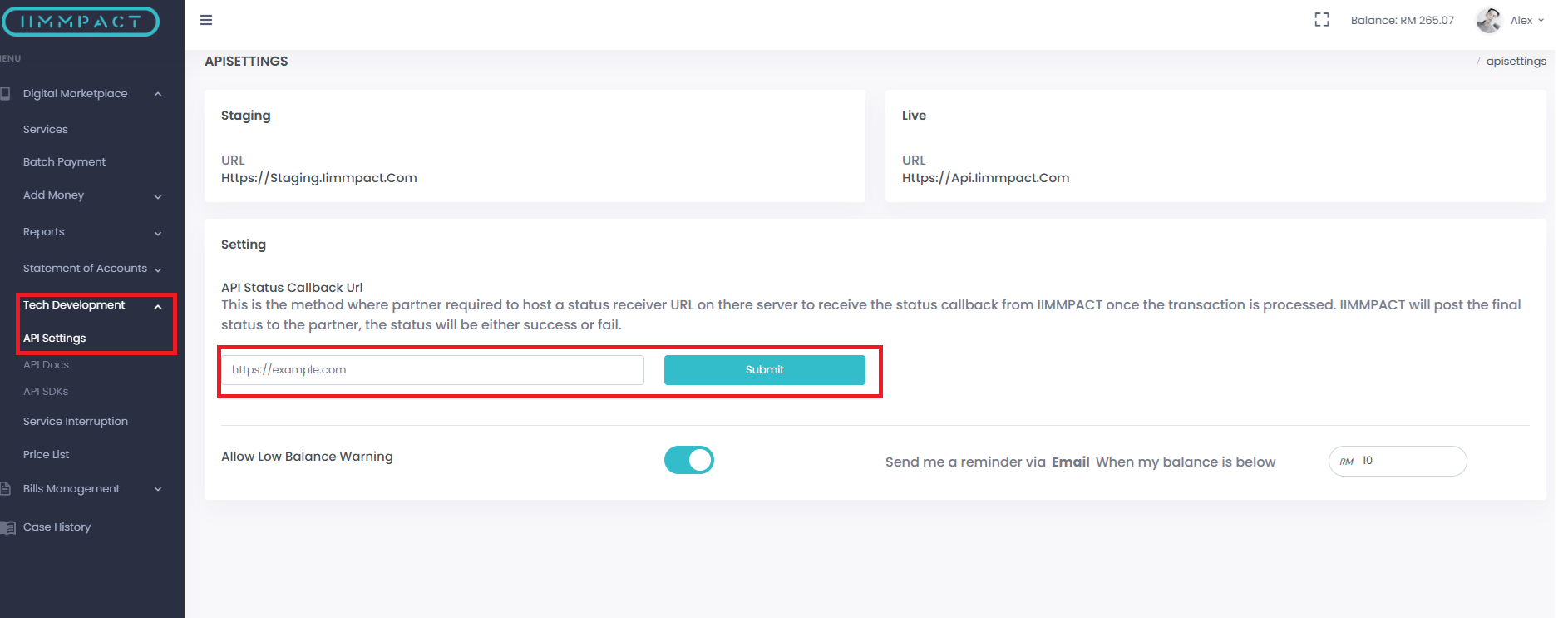Open API Docs in sidebar
Image resolution: width=1568 pixels, height=618 pixels.
[46, 365]
